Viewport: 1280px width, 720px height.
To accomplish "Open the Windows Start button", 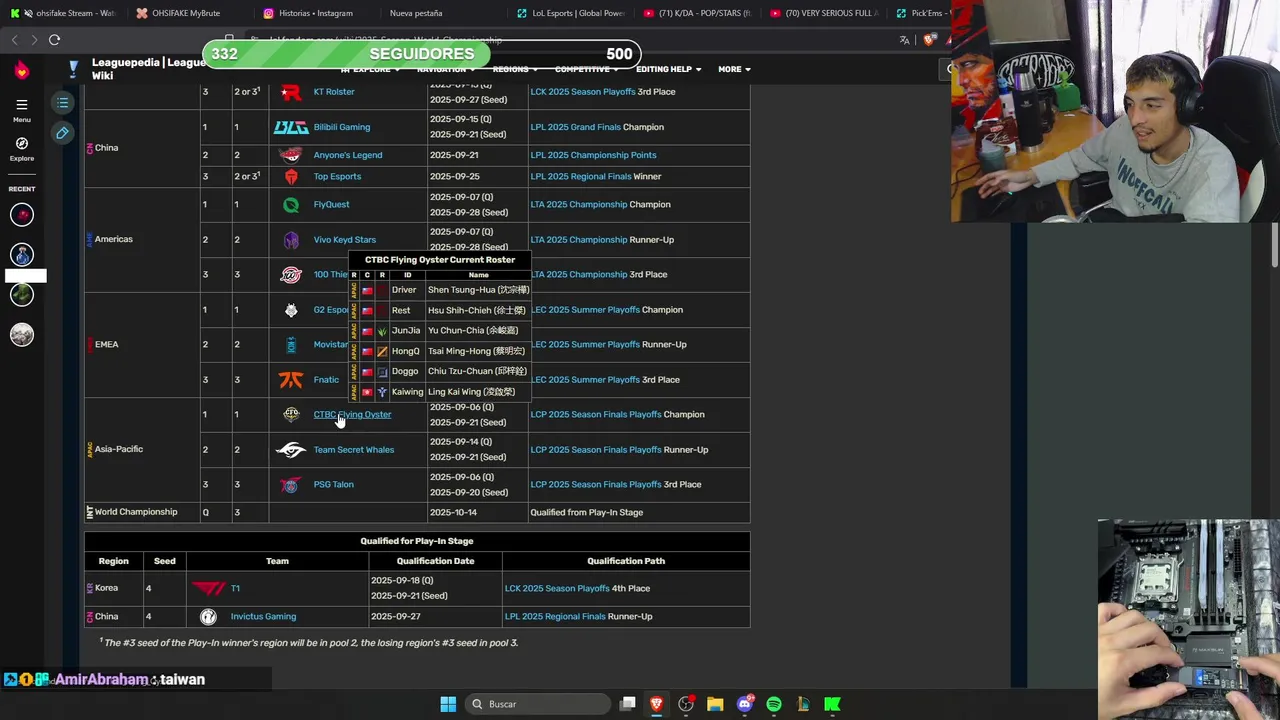I will 448,704.
